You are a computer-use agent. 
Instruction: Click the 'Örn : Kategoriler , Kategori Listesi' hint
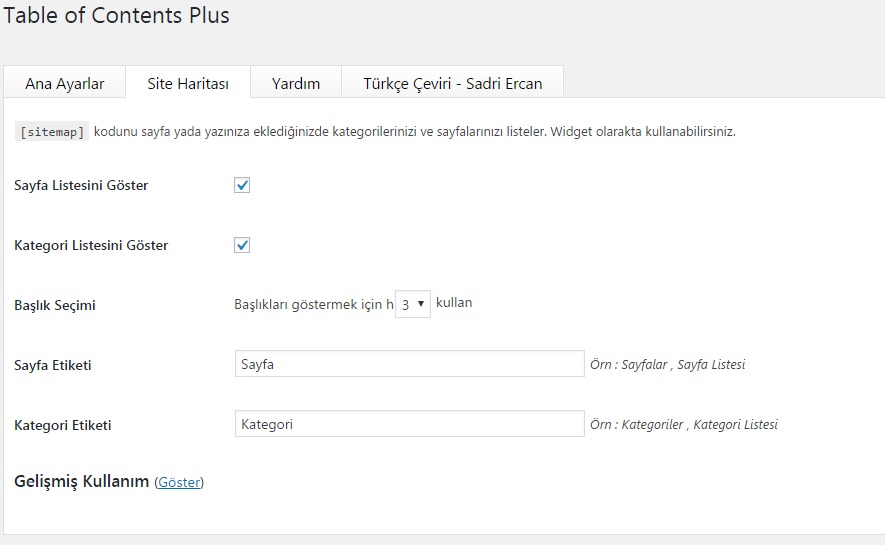click(684, 424)
